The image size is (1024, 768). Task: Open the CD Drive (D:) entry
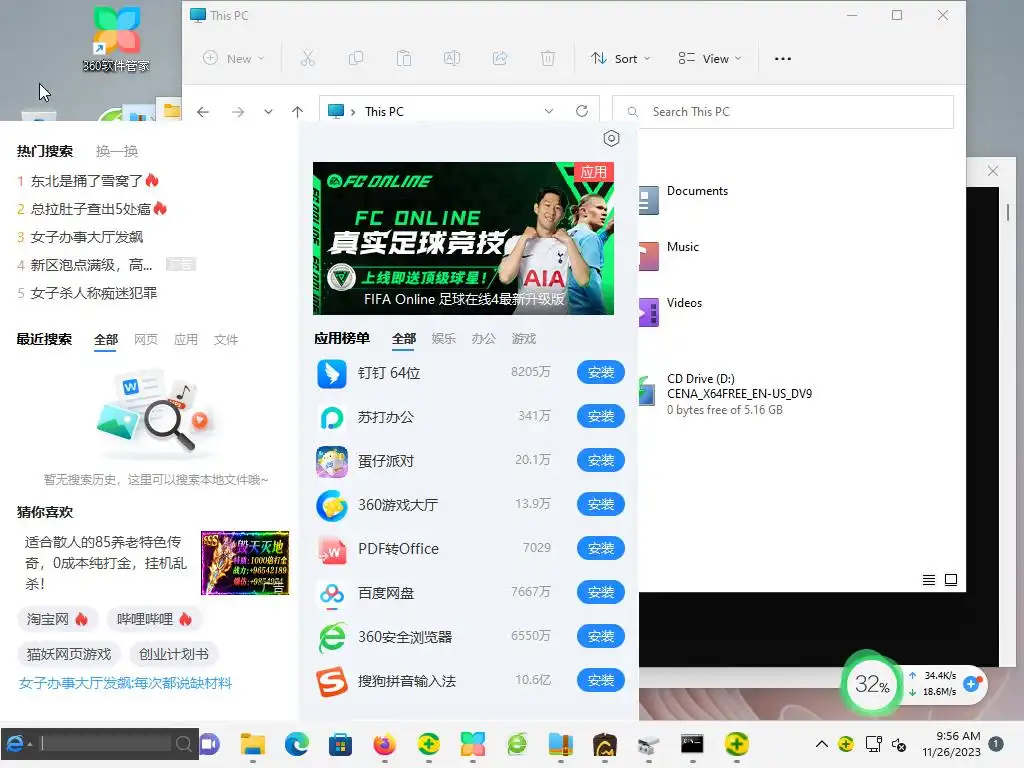(725, 394)
